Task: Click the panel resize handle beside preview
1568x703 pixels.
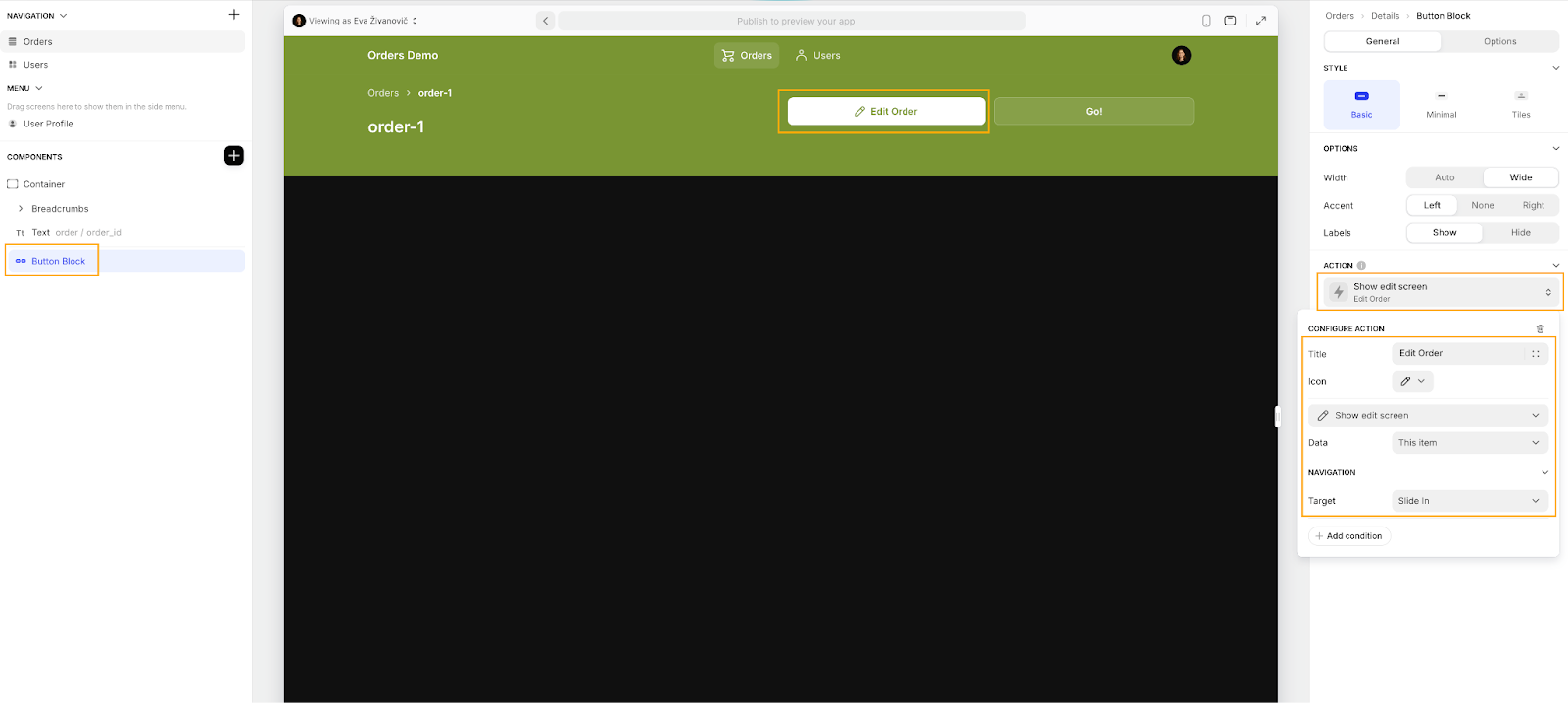Action: [x=1277, y=417]
